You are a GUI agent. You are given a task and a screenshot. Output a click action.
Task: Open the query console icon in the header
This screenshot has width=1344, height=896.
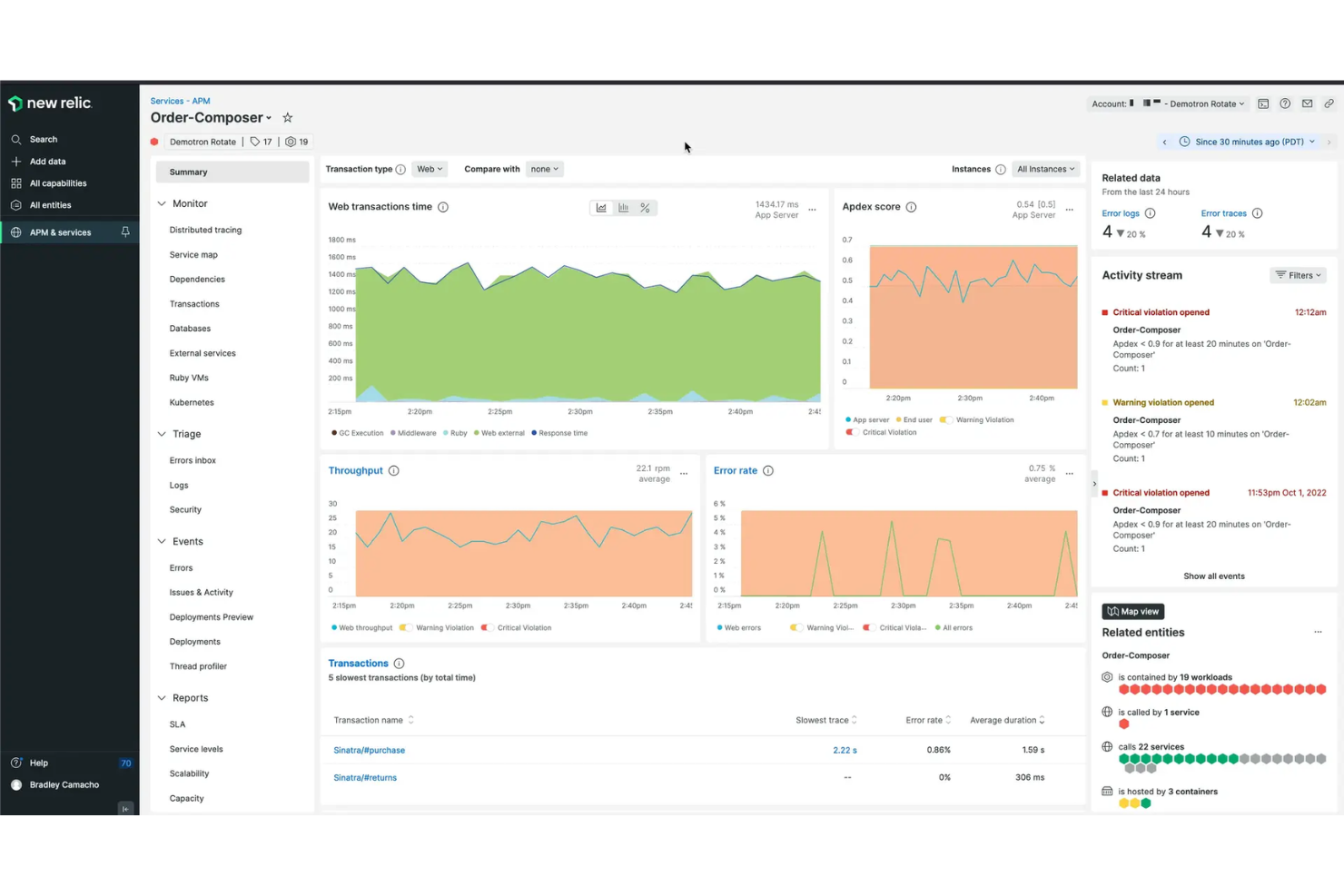(x=1263, y=103)
